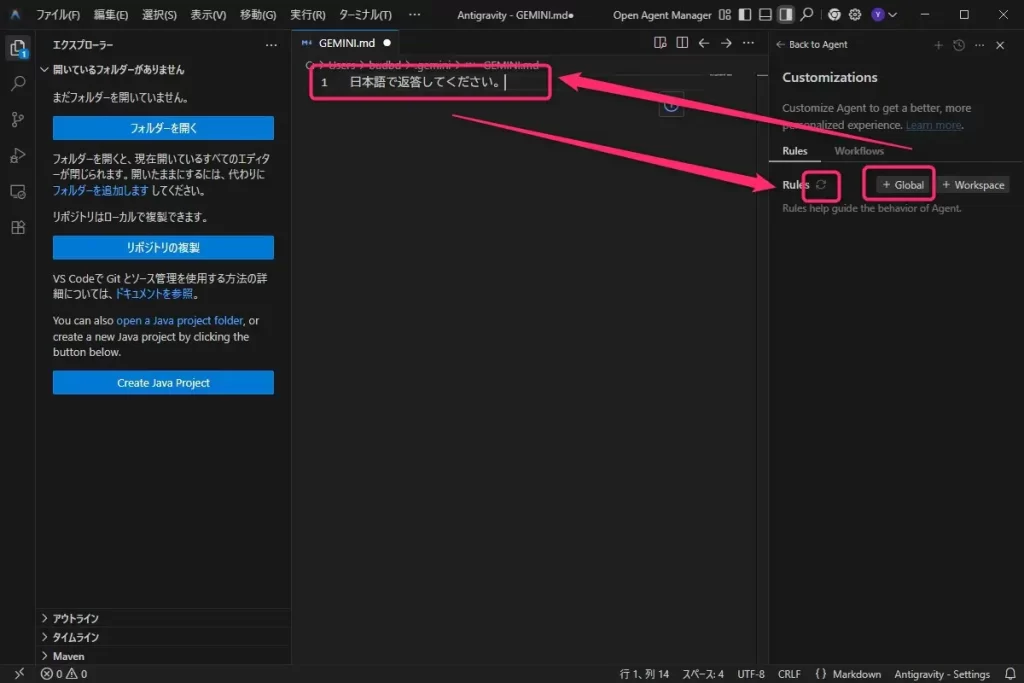This screenshot has height=683, width=1024.
Task: Open the Run and Debug view
Action: 18,155
